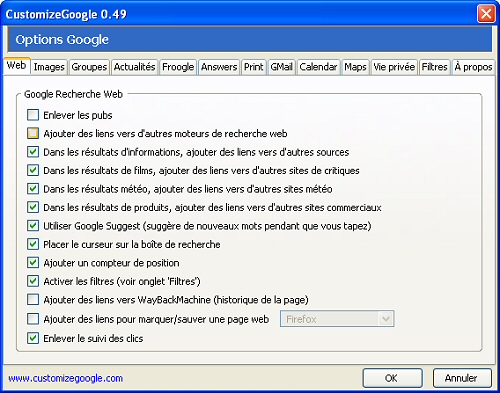Viewport: 500px width, 393px height.
Task: Open the 'À propos' tab
Action: (473, 67)
